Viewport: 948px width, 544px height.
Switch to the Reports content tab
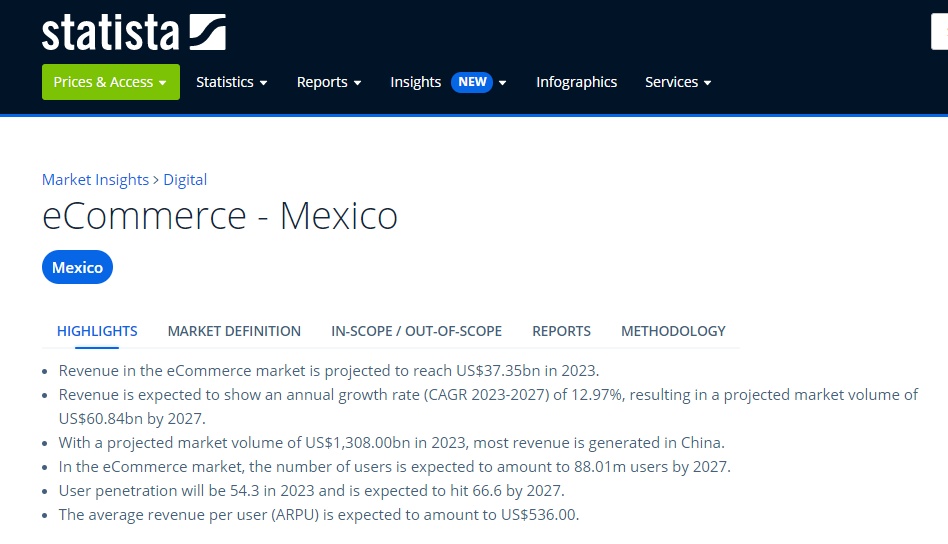561,331
